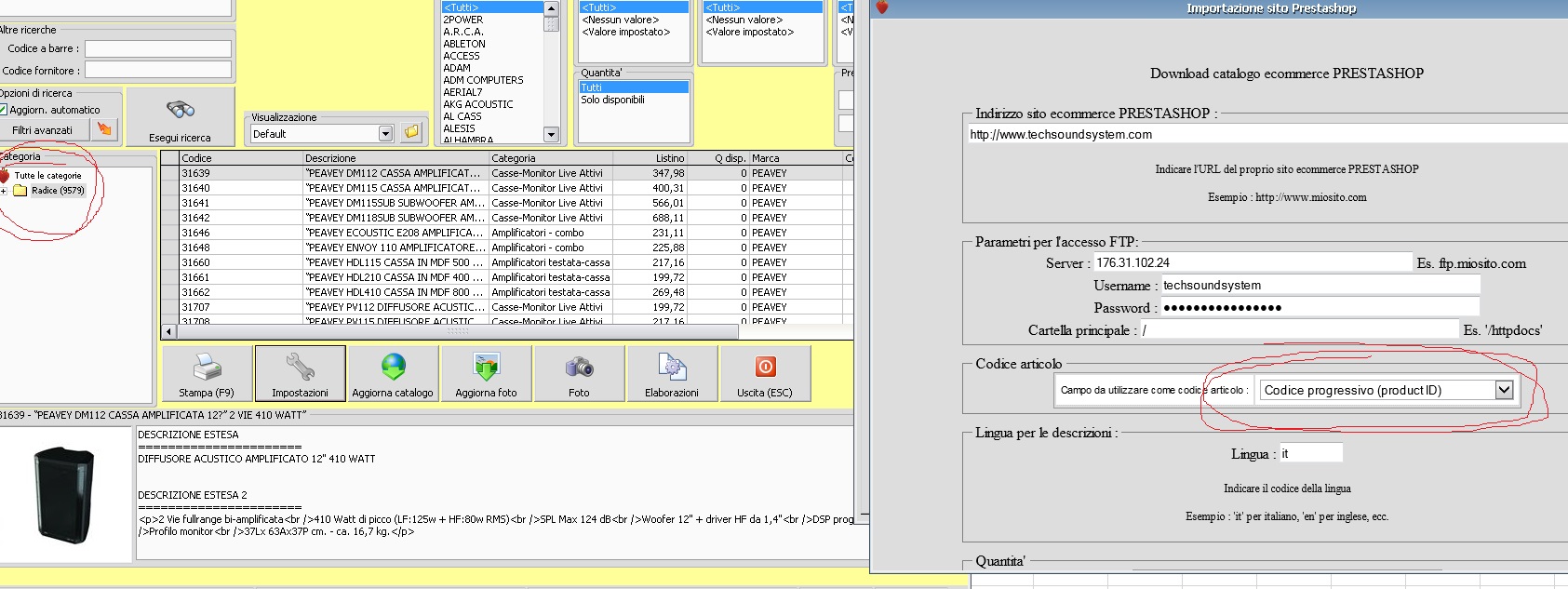Click the Codice a barre input field
The image size is (1568, 589).
point(158,48)
